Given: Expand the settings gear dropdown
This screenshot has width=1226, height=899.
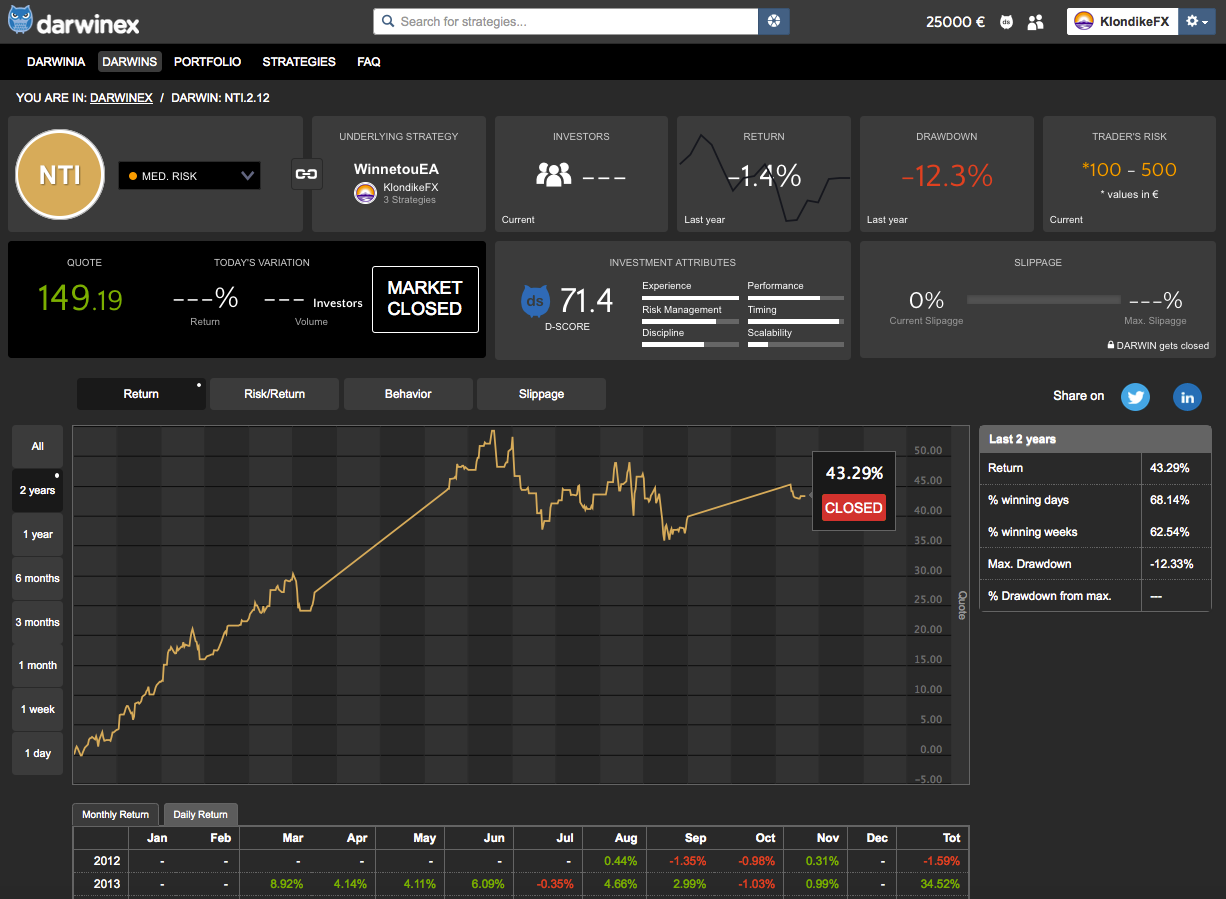Looking at the screenshot, I should point(1196,21).
